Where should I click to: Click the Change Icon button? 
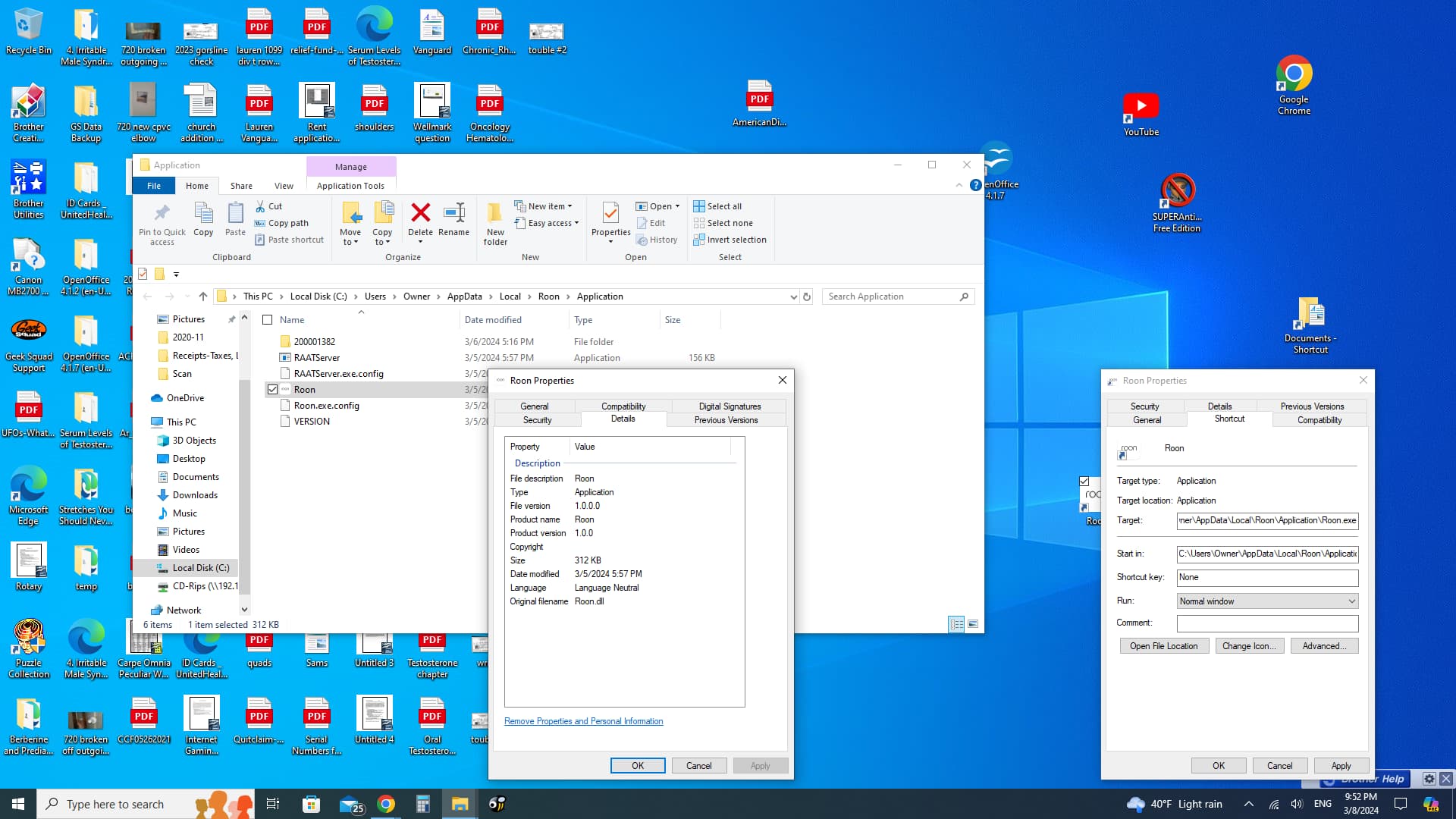click(x=1249, y=646)
